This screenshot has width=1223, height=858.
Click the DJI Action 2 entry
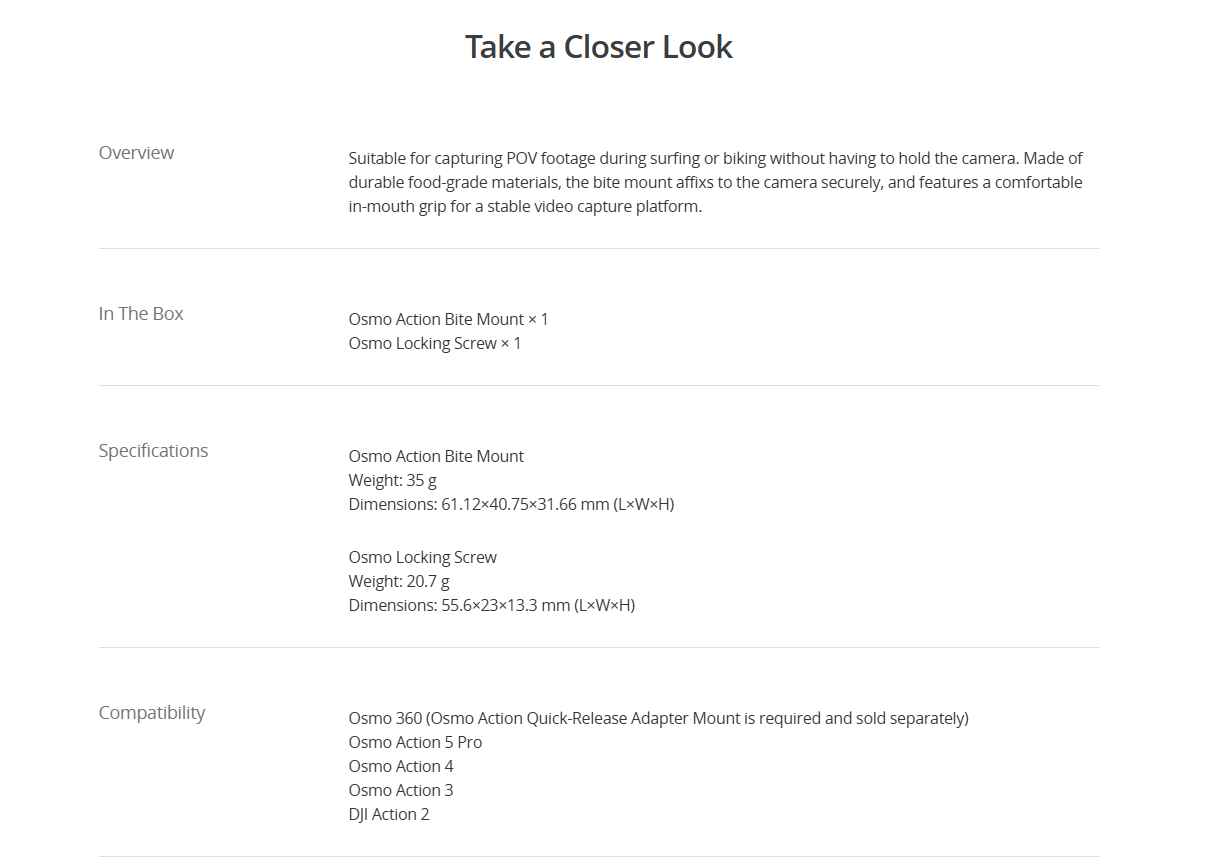pyautogui.click(x=389, y=814)
